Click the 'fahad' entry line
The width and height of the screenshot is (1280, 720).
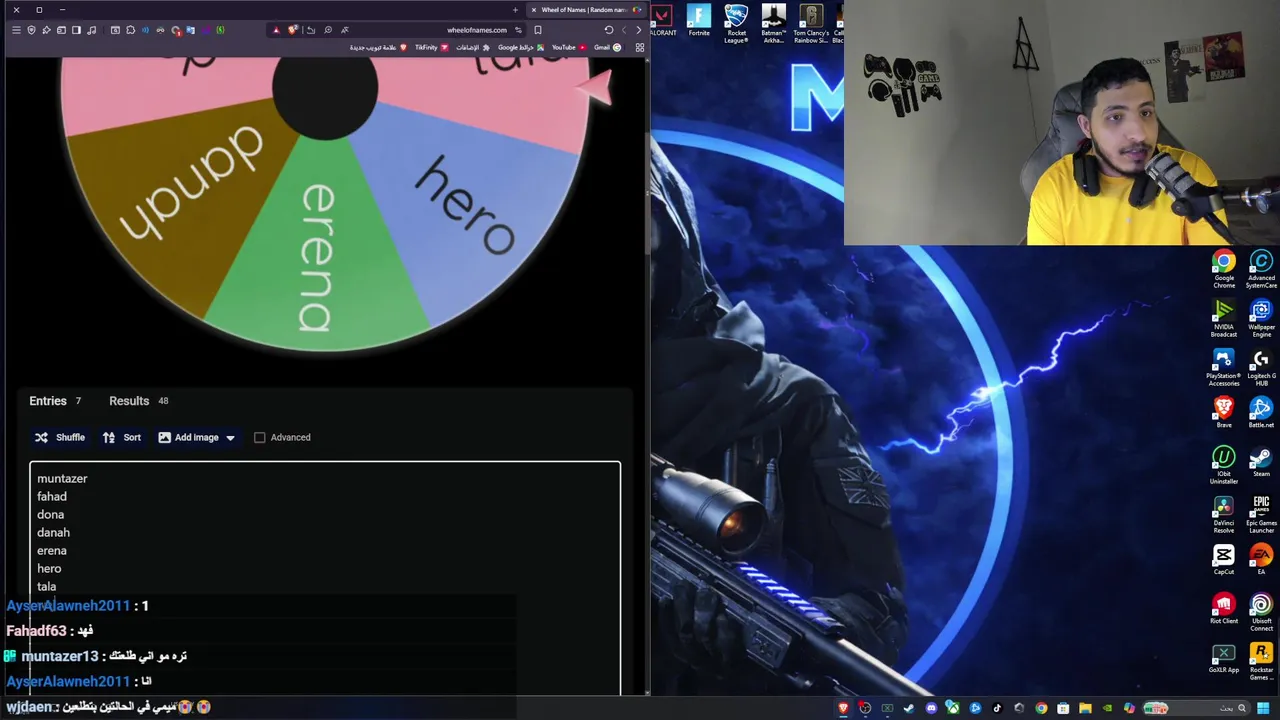click(x=52, y=497)
